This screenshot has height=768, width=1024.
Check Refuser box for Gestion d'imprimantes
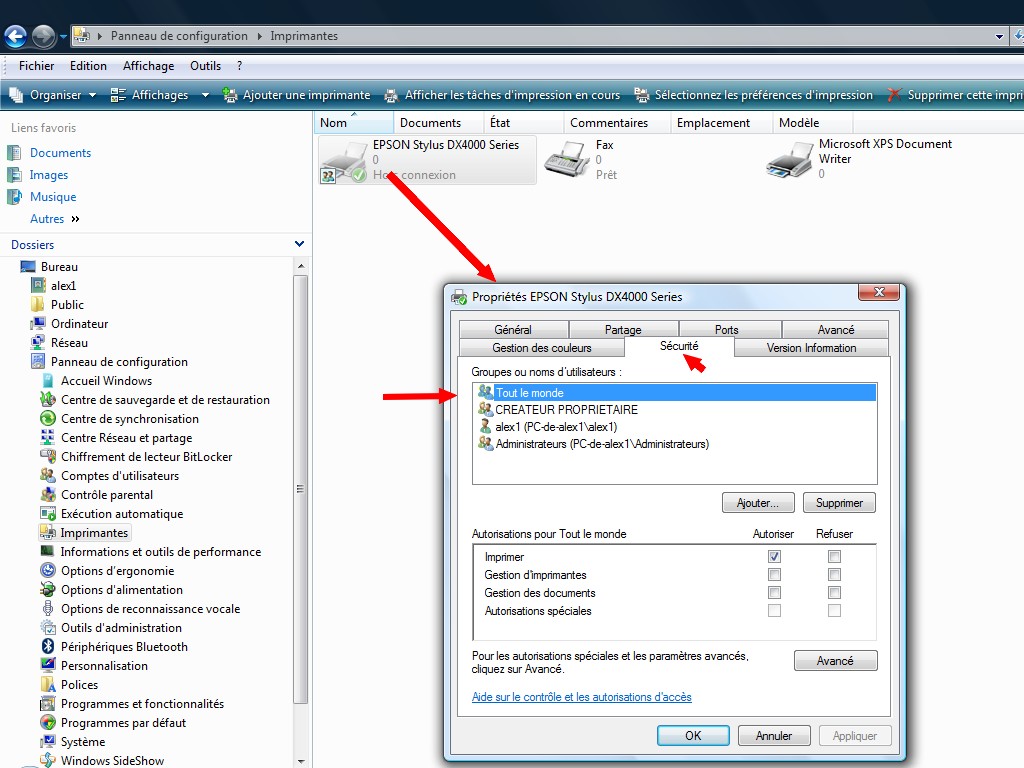(834, 575)
